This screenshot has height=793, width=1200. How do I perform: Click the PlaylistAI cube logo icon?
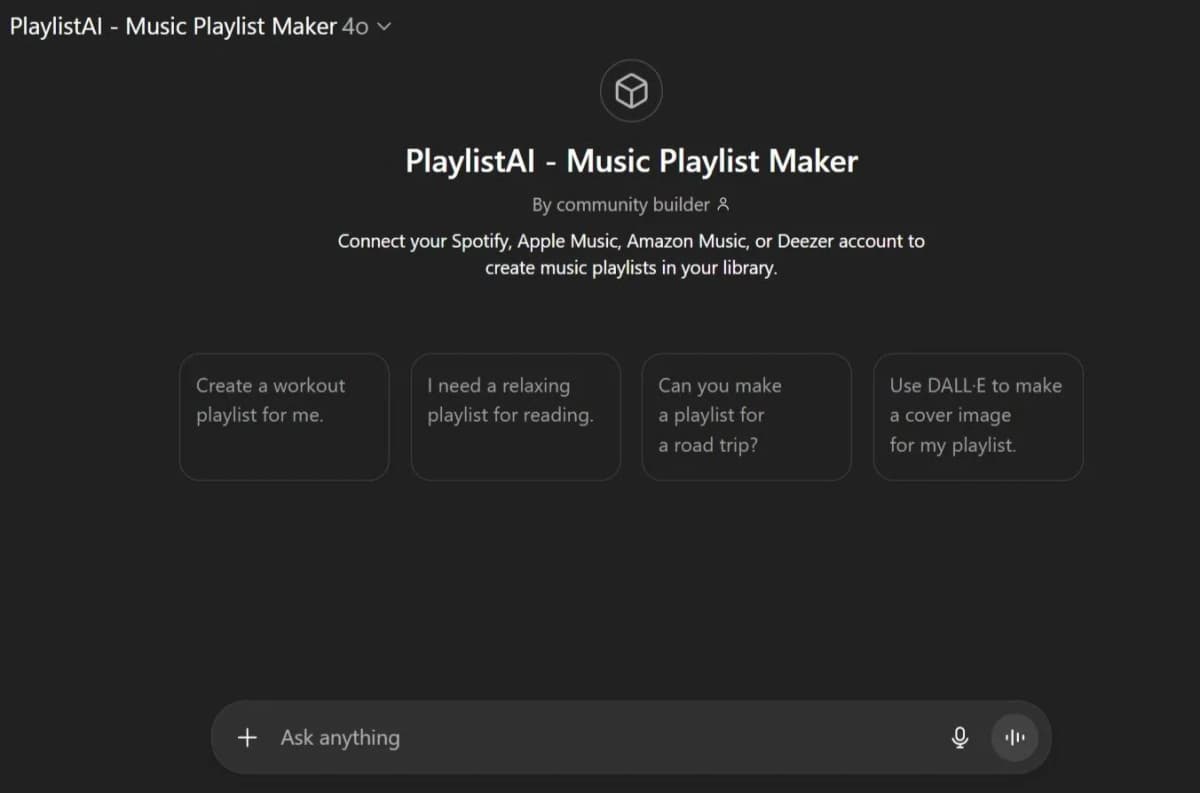pos(631,91)
